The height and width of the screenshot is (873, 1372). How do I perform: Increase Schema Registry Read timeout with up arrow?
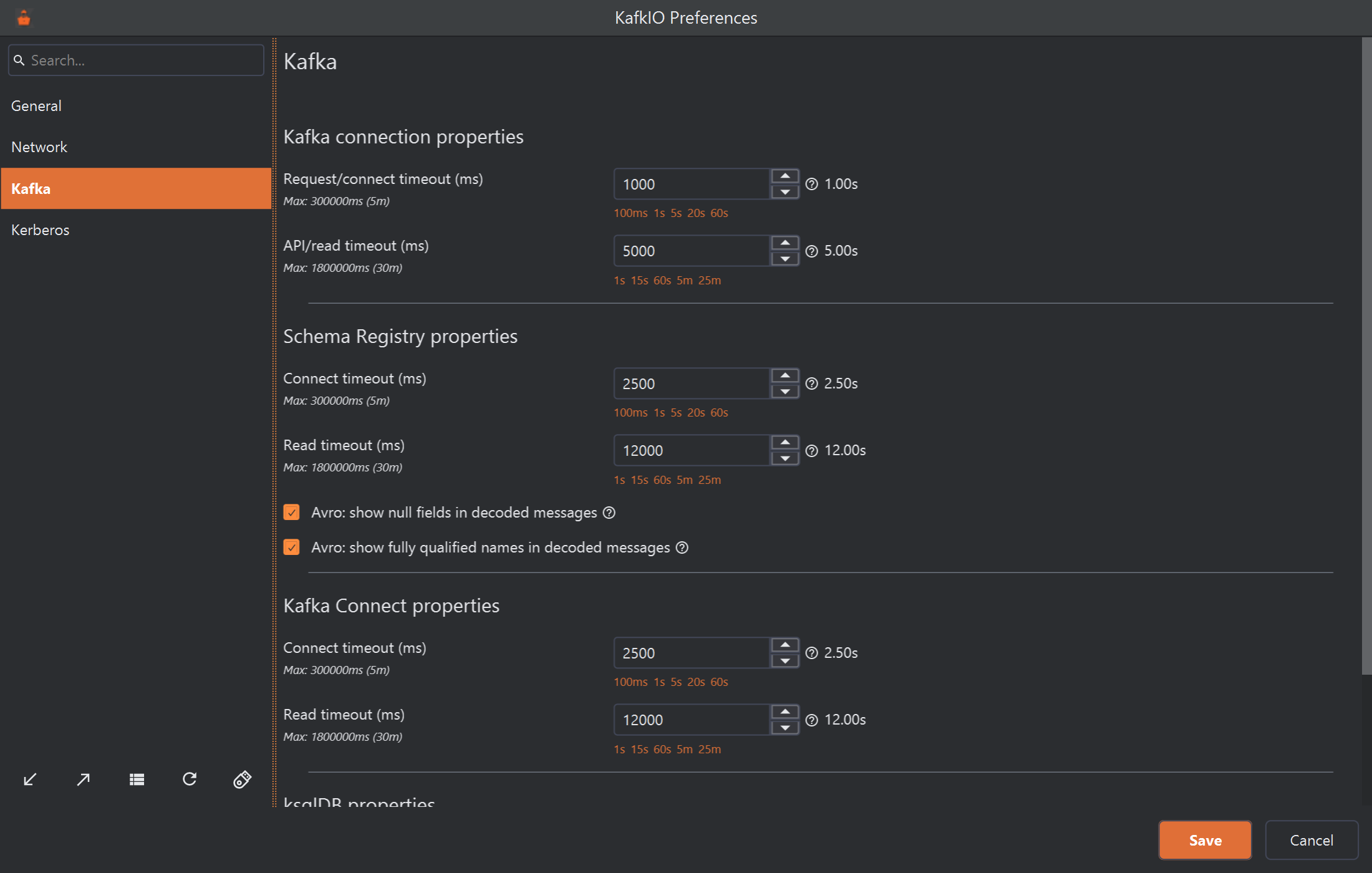[x=785, y=443]
